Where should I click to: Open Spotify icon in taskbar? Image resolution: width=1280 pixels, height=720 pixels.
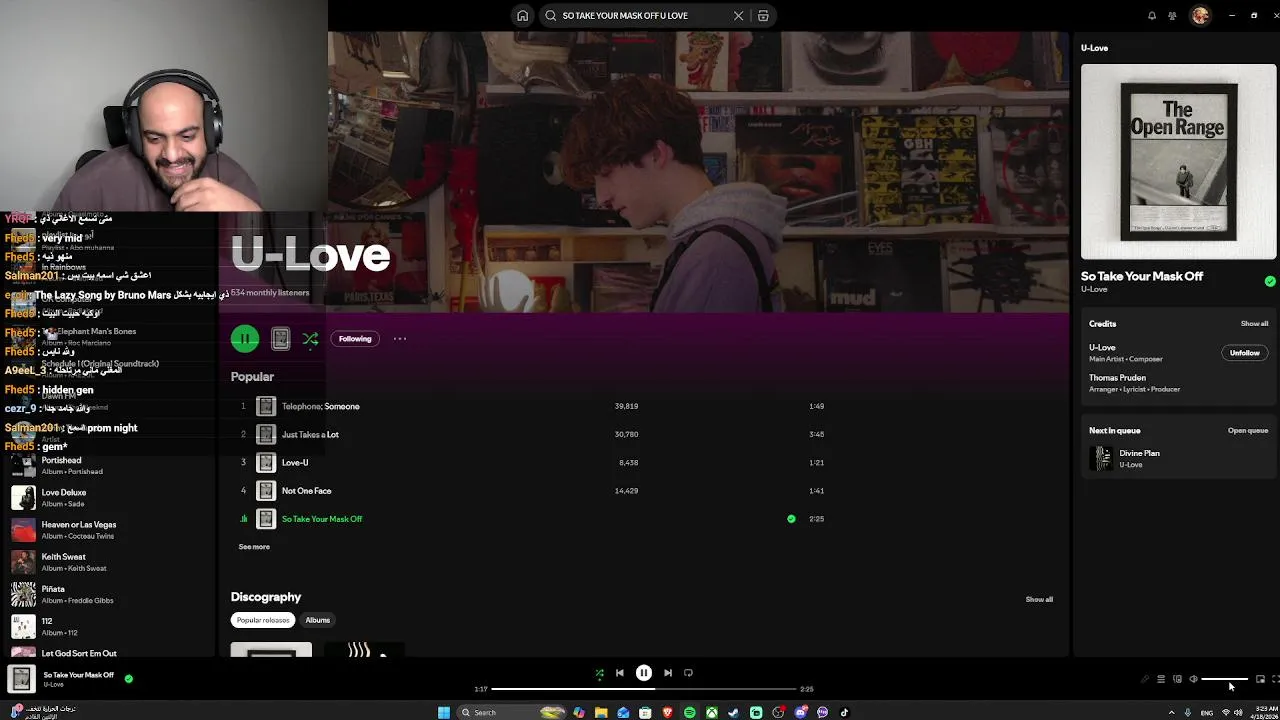[689, 712]
